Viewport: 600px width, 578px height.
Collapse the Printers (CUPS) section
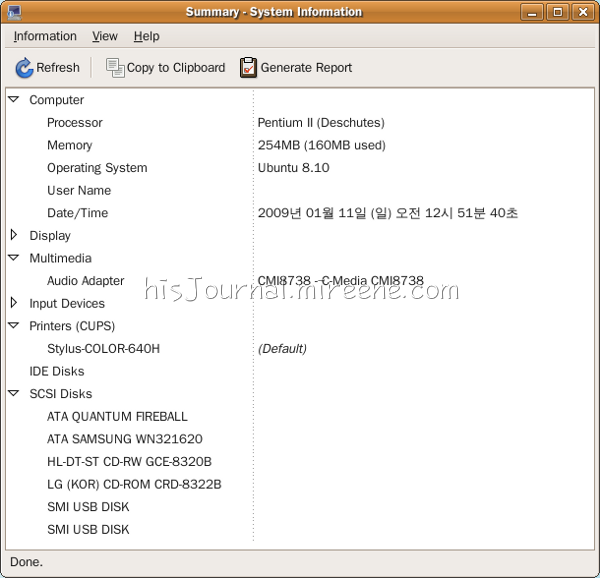point(14,326)
